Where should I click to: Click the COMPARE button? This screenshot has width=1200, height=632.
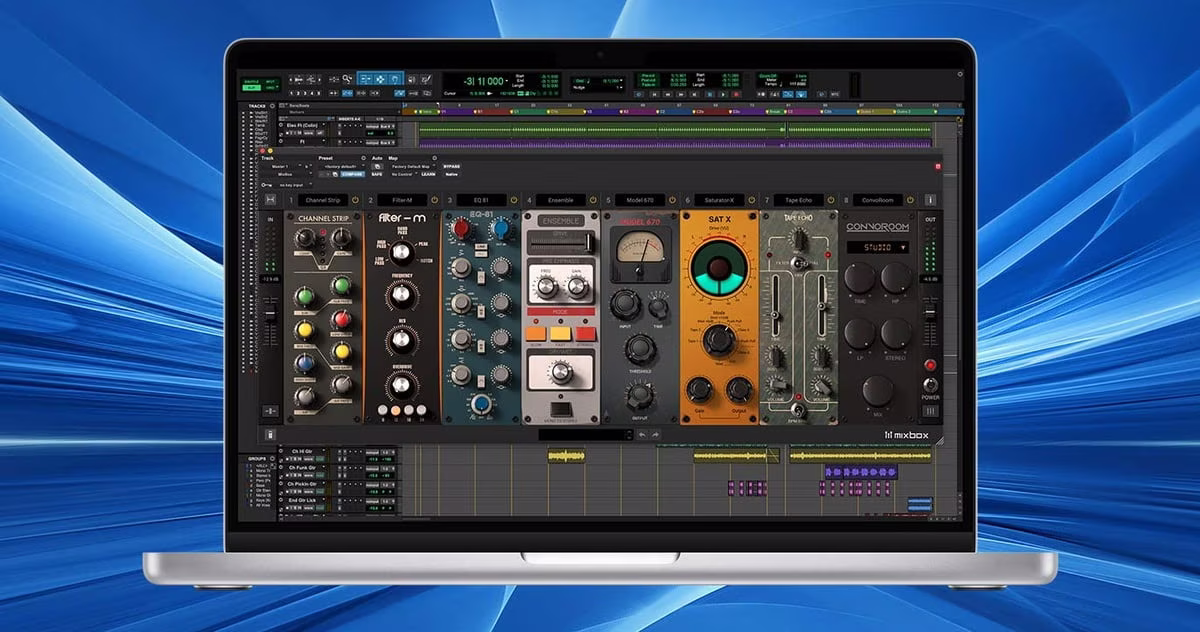click(352, 174)
